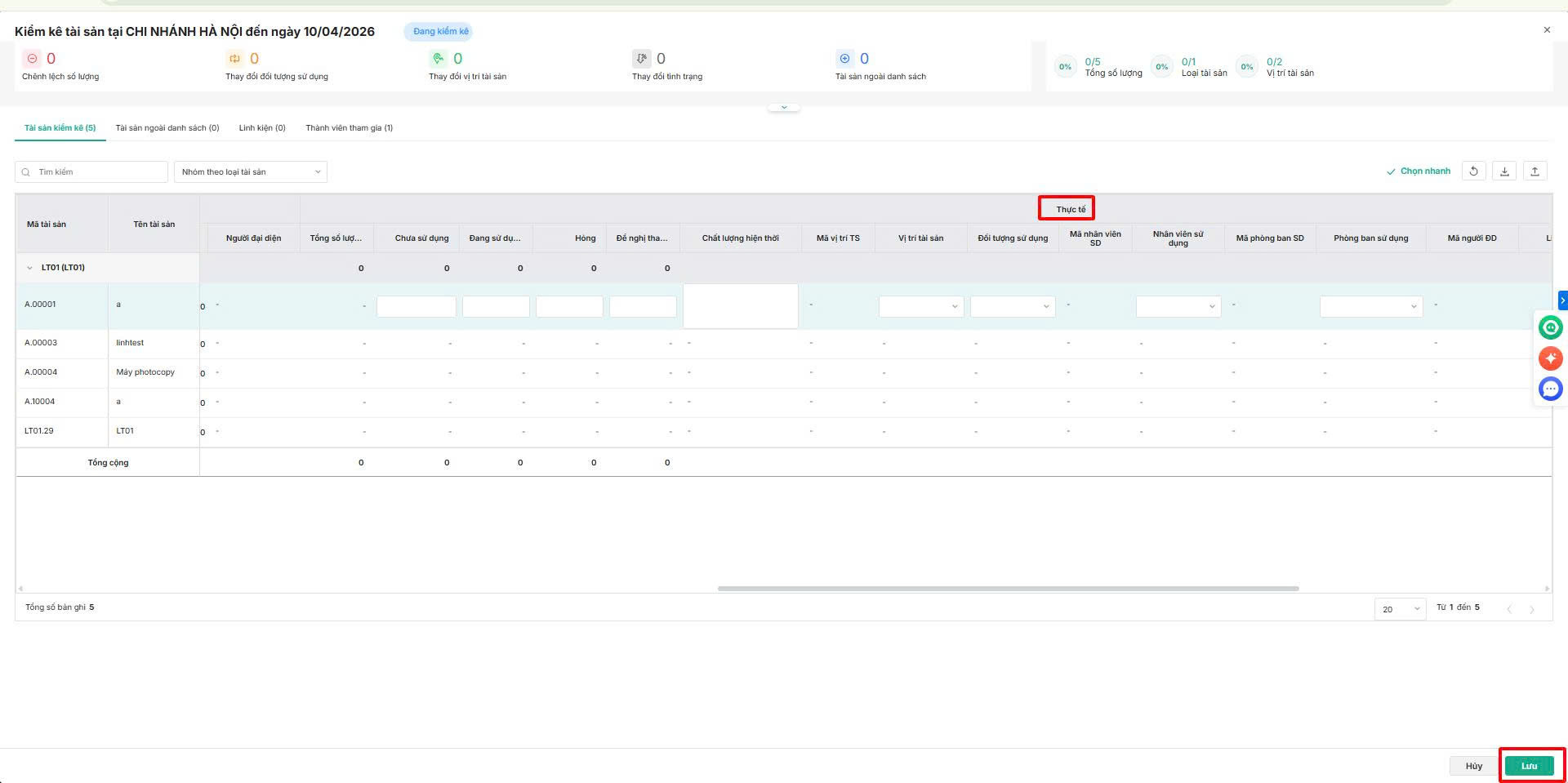Click the 'Tài sản ngoài danh sách' blue plus icon
Image resolution: width=1568 pixels, height=783 pixels.
tap(844, 59)
